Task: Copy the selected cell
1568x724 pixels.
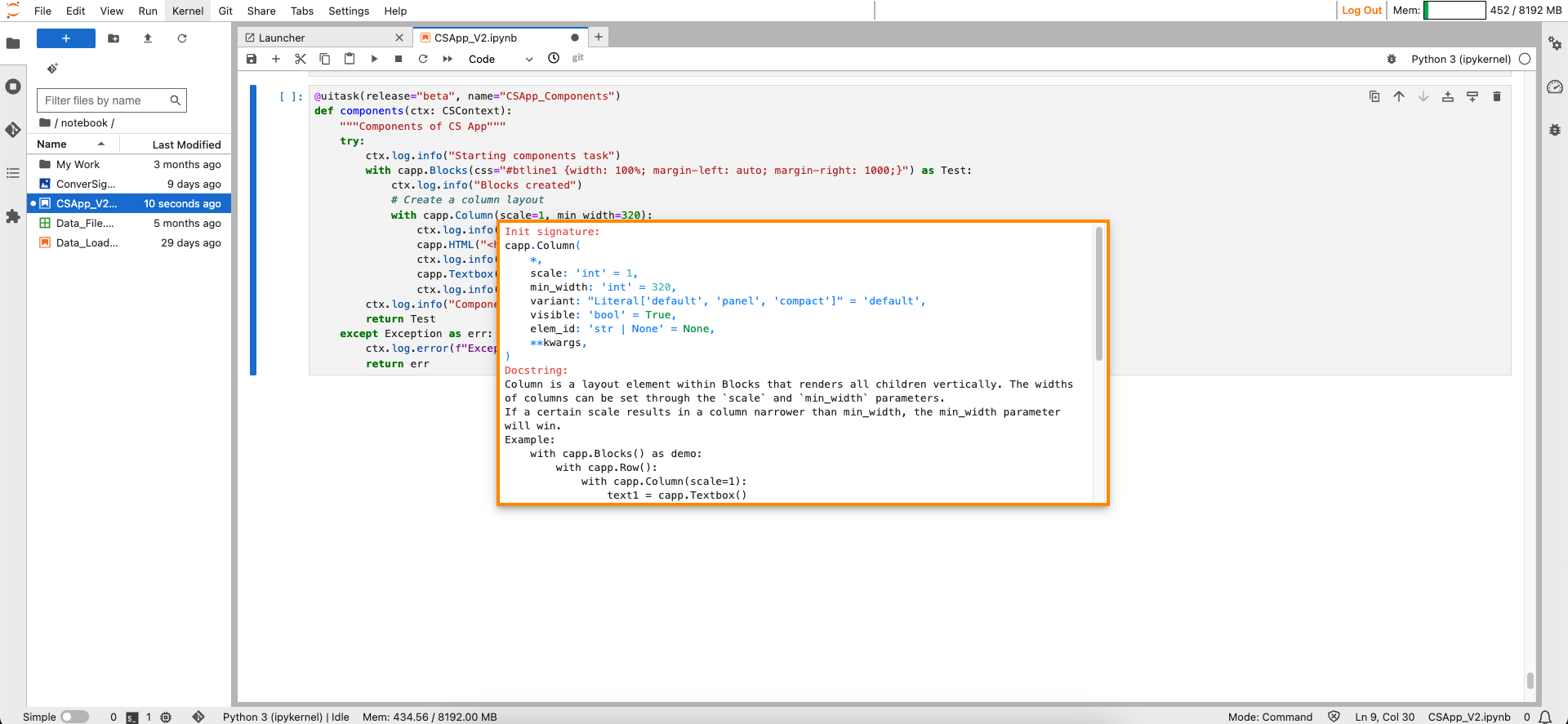Action: tap(325, 59)
